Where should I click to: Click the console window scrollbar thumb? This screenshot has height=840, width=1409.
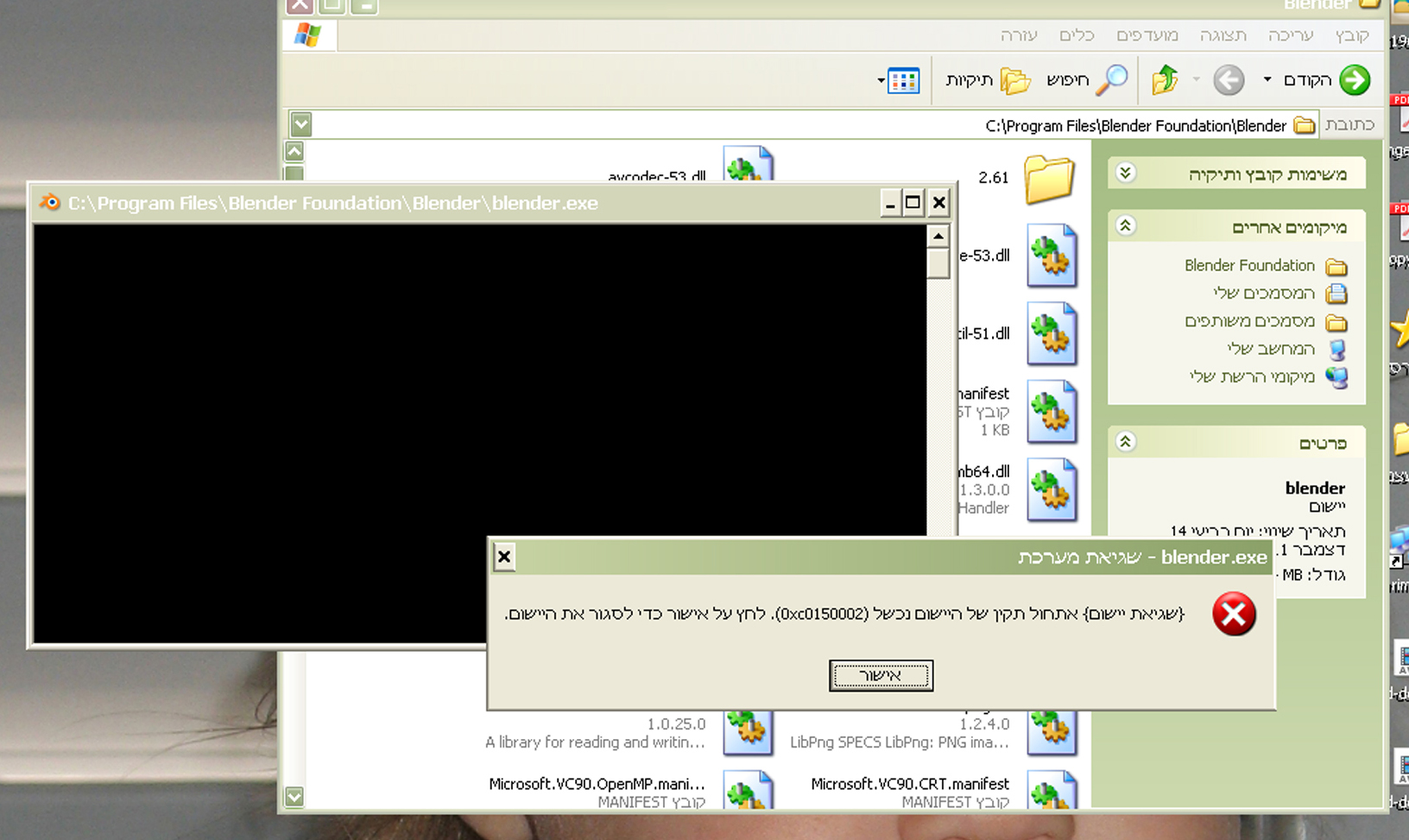pos(938,263)
